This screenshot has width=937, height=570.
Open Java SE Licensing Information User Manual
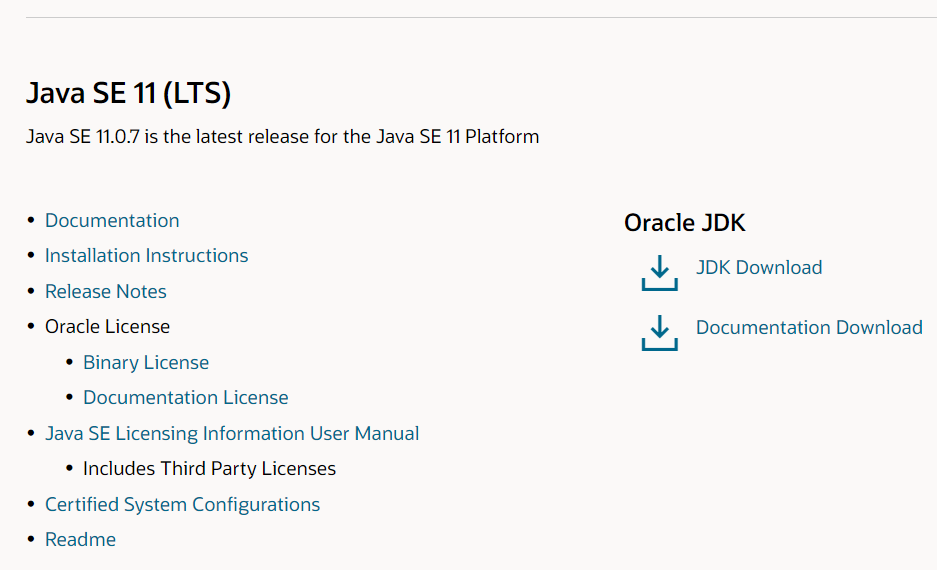(x=232, y=434)
